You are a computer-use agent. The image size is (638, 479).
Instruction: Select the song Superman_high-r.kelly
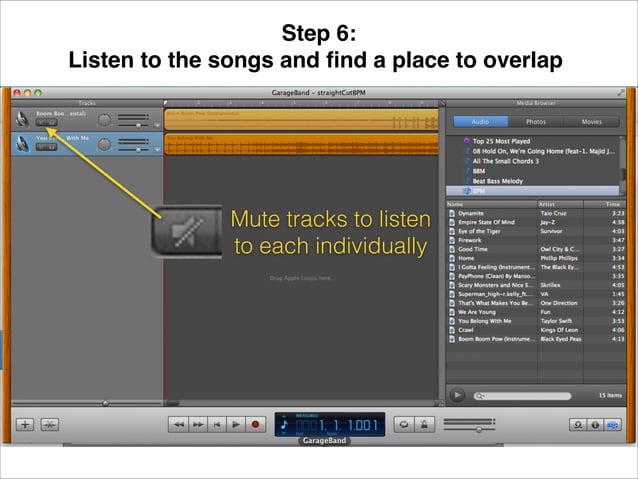click(535, 294)
